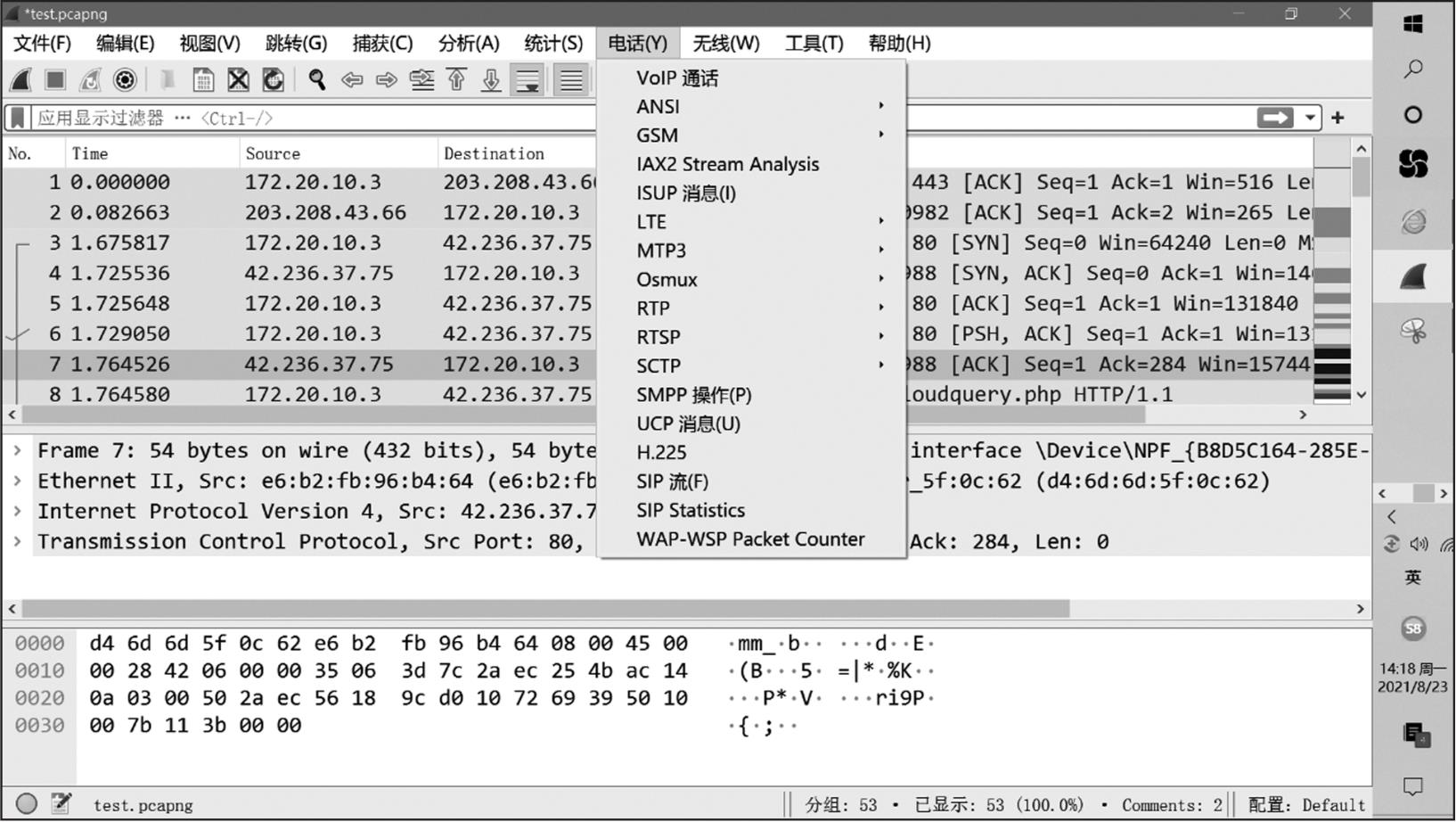Toggle auto-scroll during live capture
Screen dimensions: 1456x822
[x=528, y=80]
